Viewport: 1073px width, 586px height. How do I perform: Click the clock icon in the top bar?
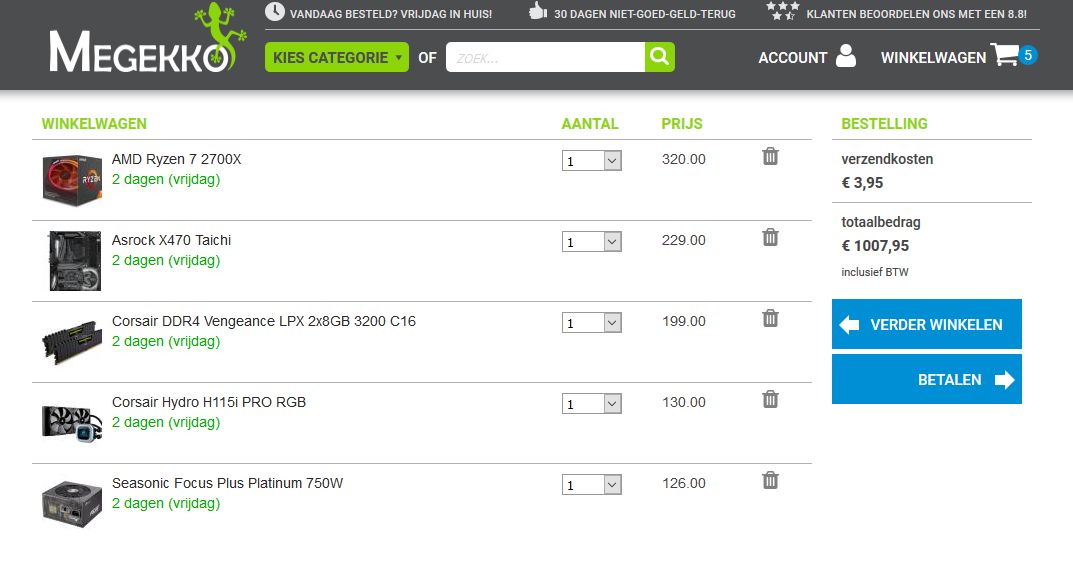(x=274, y=12)
